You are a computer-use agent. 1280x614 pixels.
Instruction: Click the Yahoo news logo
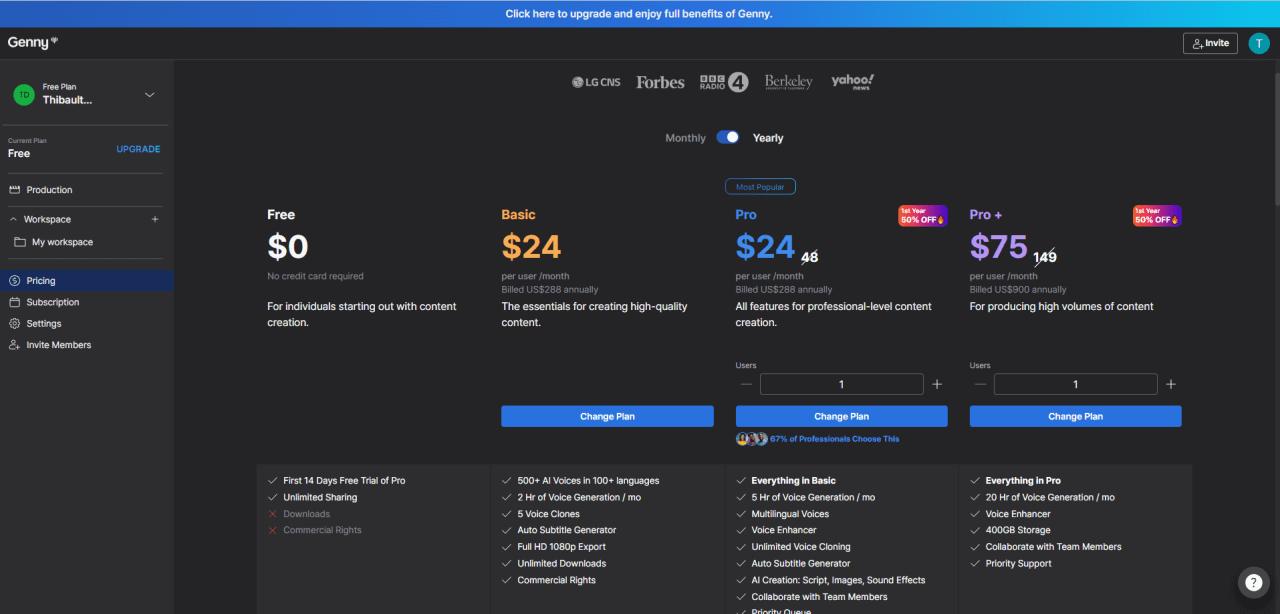coord(853,82)
